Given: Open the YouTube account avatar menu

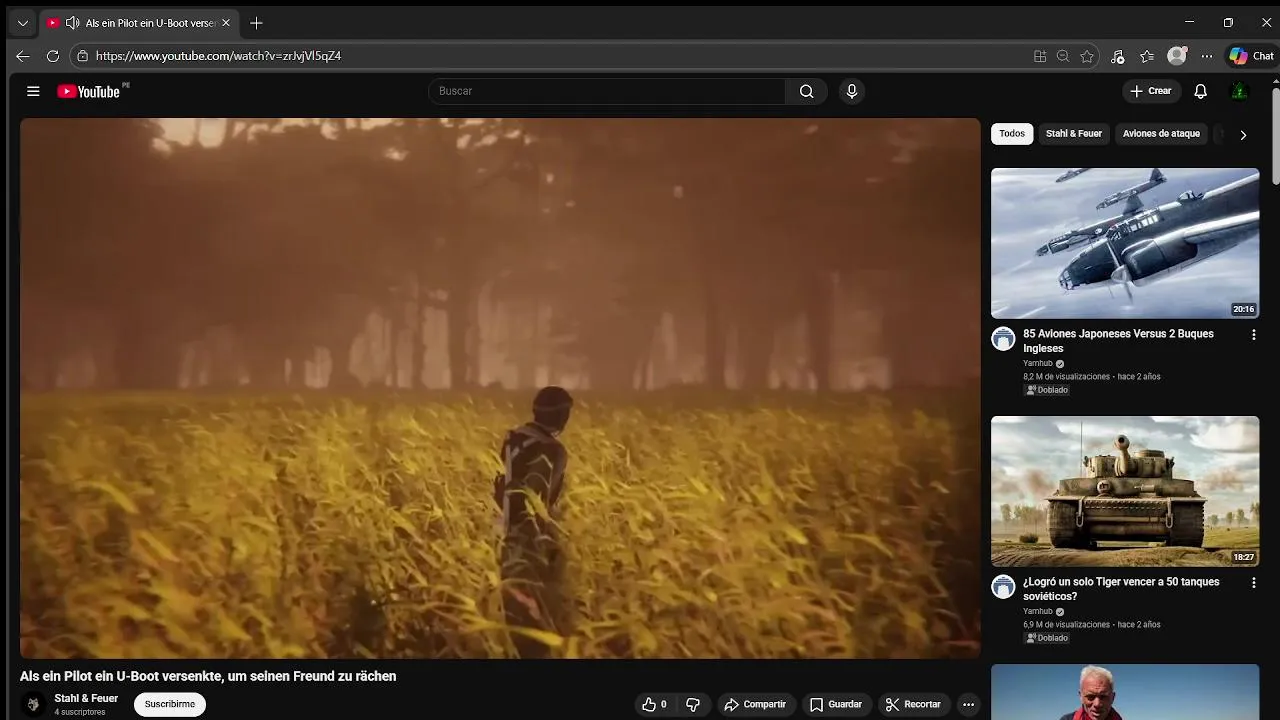Looking at the screenshot, I should (x=1239, y=91).
